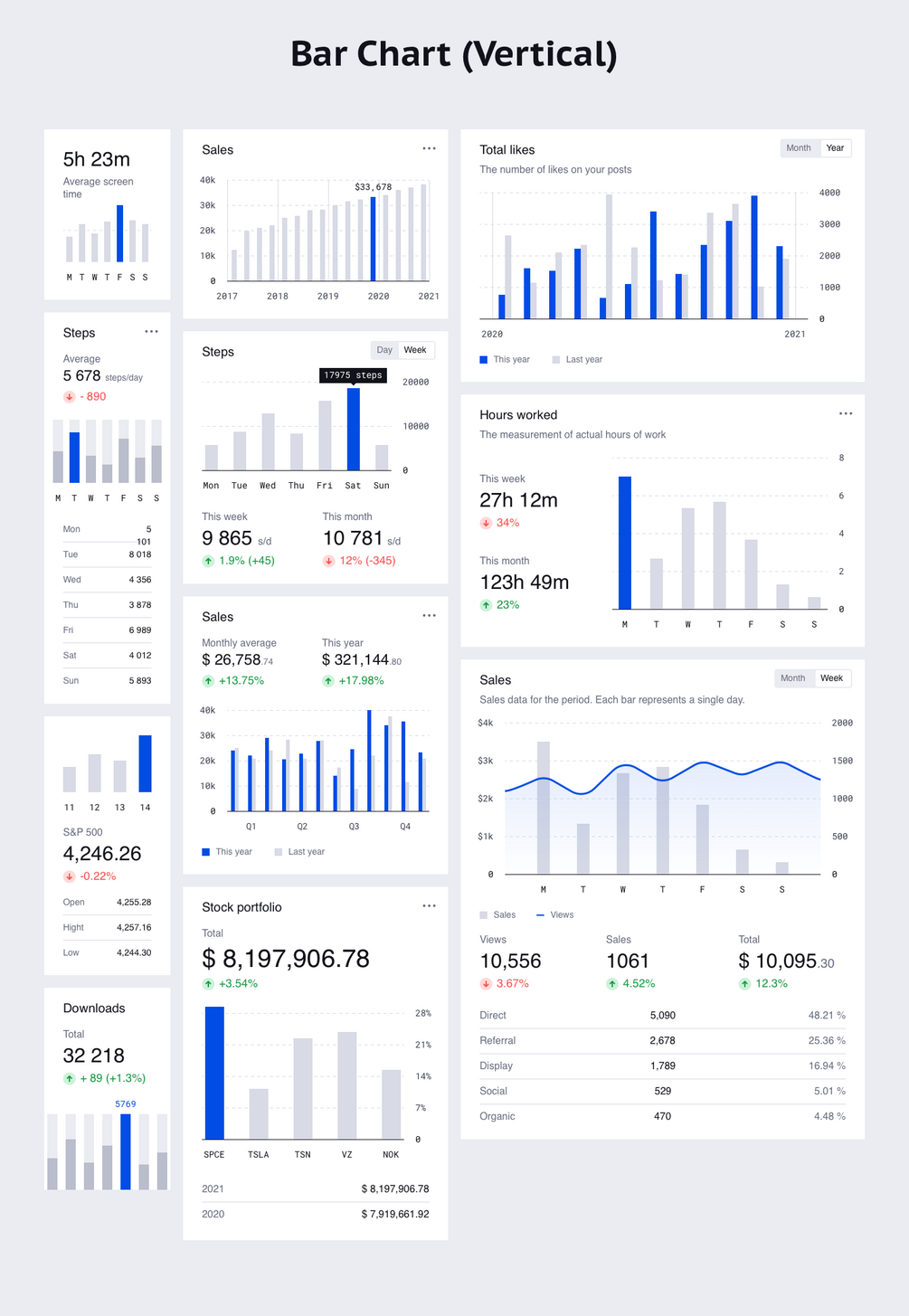The image size is (909, 1316).
Task: Select the blue bar labeled 14 in S&P 500 card
Action: pyautogui.click(x=145, y=763)
